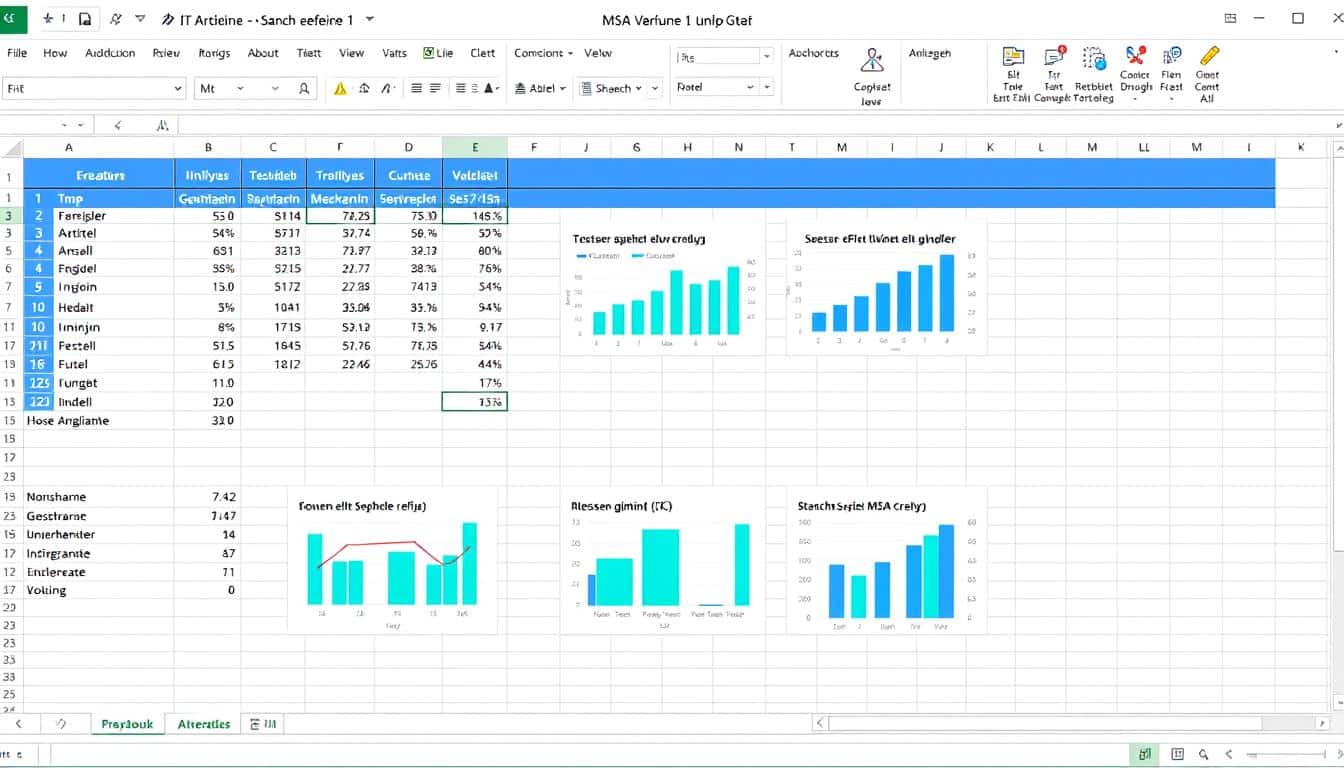Viewport: 1344px width, 768px height.
Task: Select the Rlessen gimint chart
Action: tap(662, 560)
